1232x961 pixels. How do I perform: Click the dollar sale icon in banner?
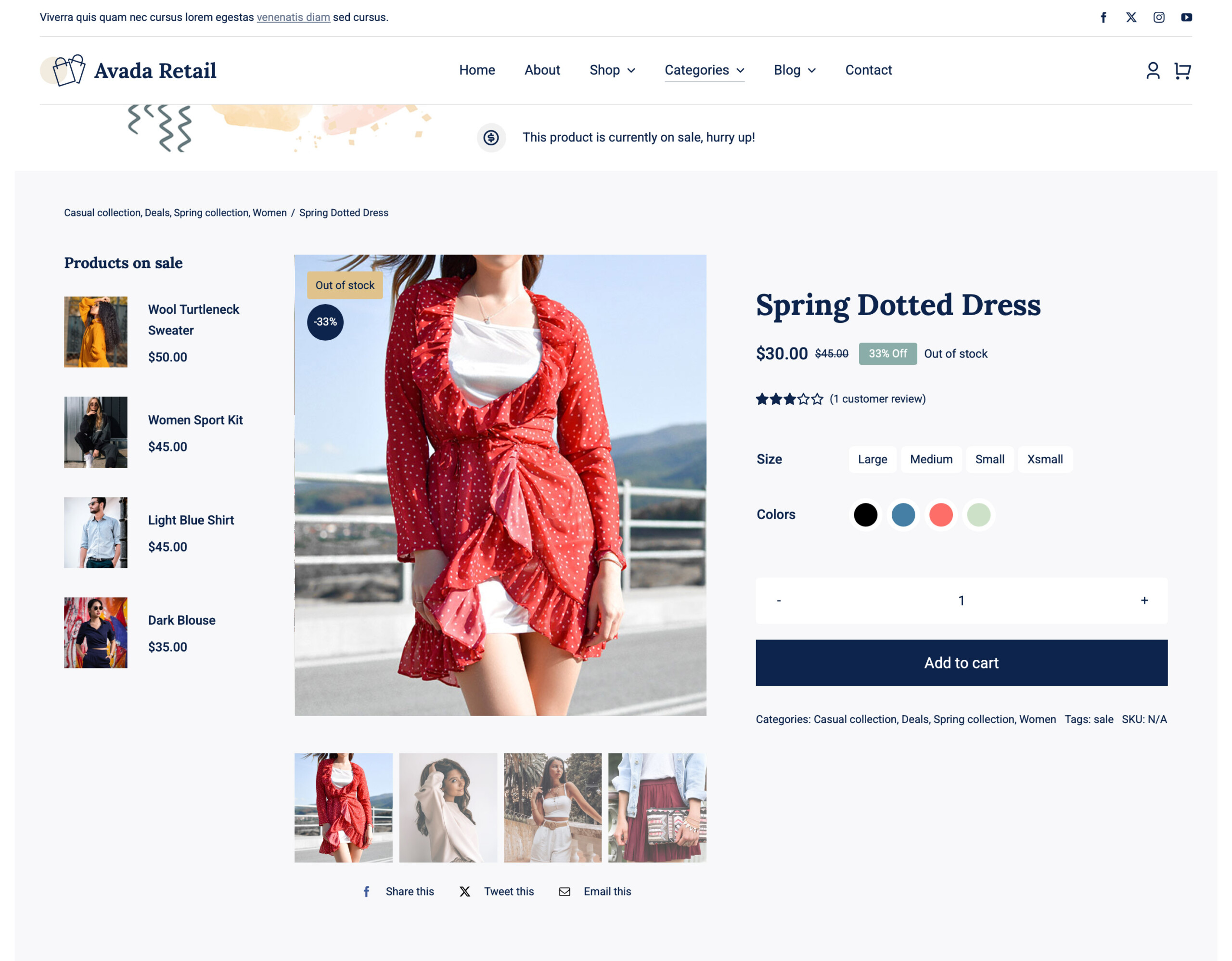coord(491,138)
